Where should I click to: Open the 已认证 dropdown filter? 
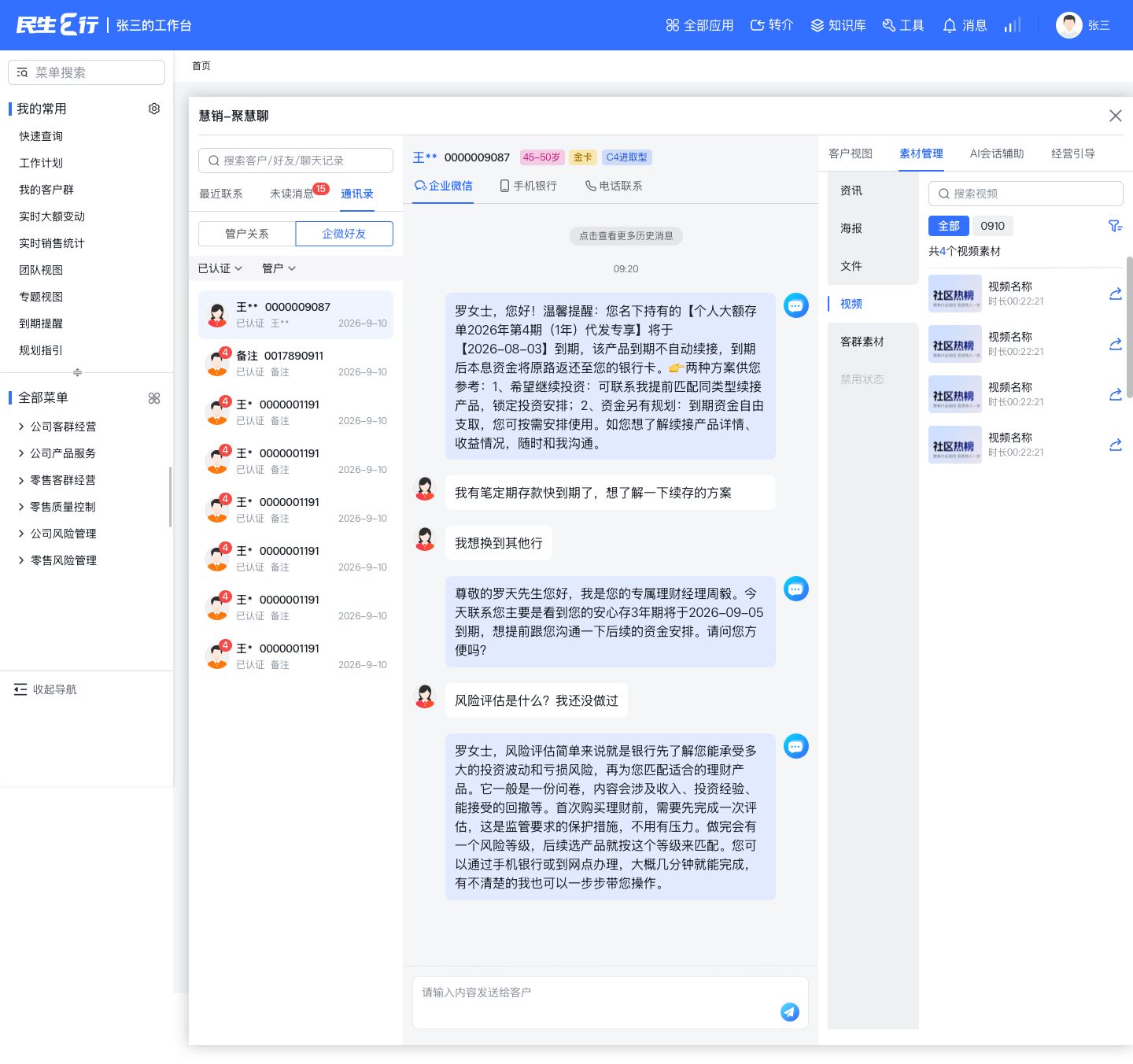[x=220, y=268]
